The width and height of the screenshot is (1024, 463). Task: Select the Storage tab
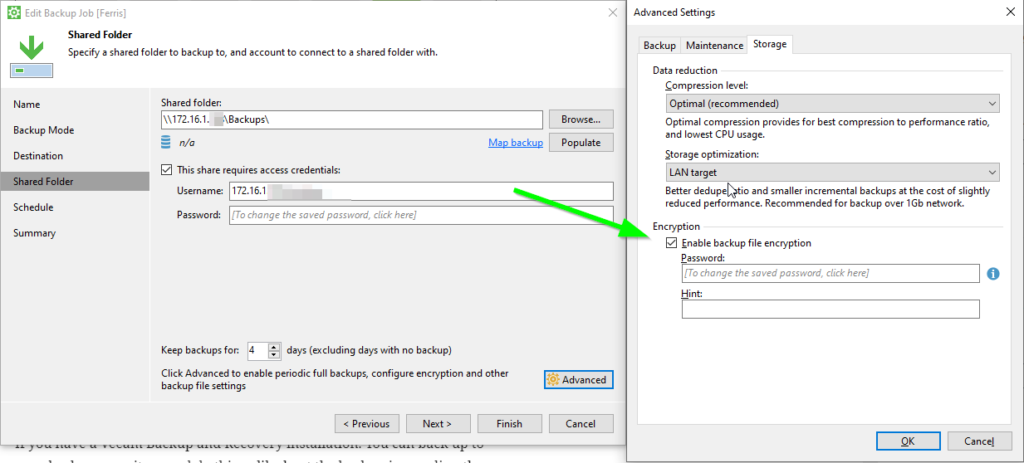click(770, 44)
